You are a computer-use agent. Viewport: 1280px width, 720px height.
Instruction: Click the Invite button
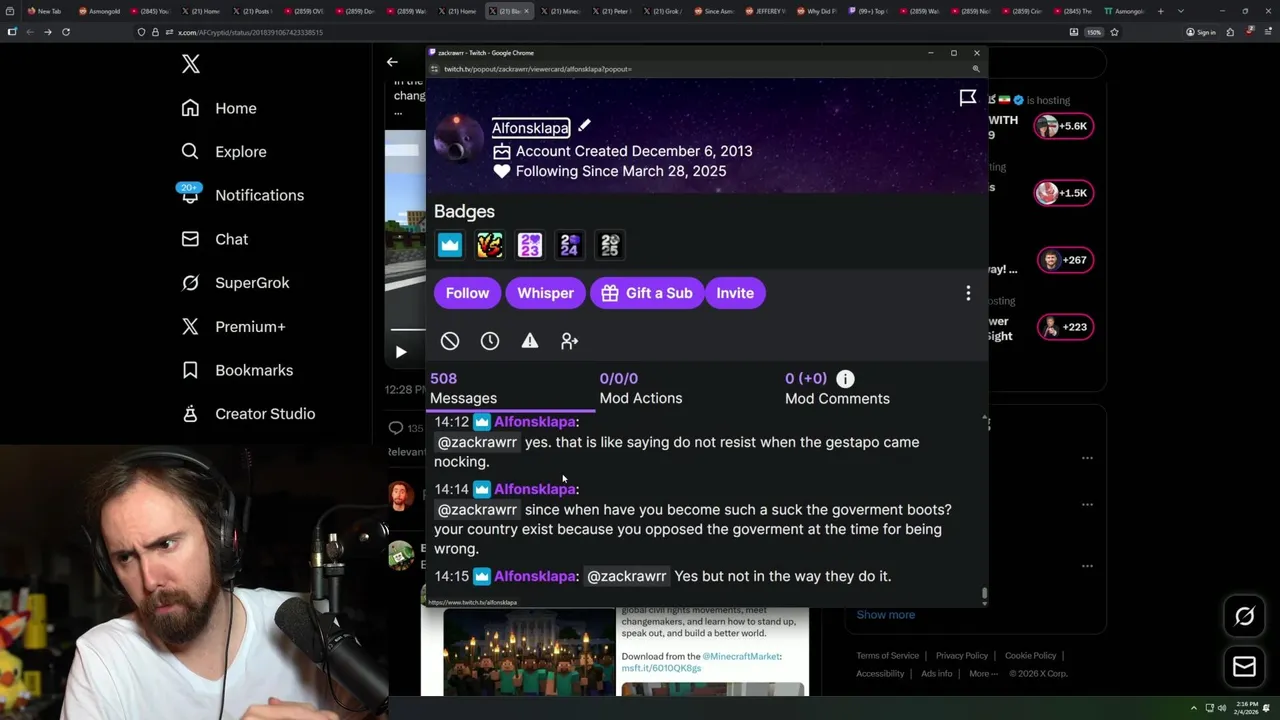[735, 293]
